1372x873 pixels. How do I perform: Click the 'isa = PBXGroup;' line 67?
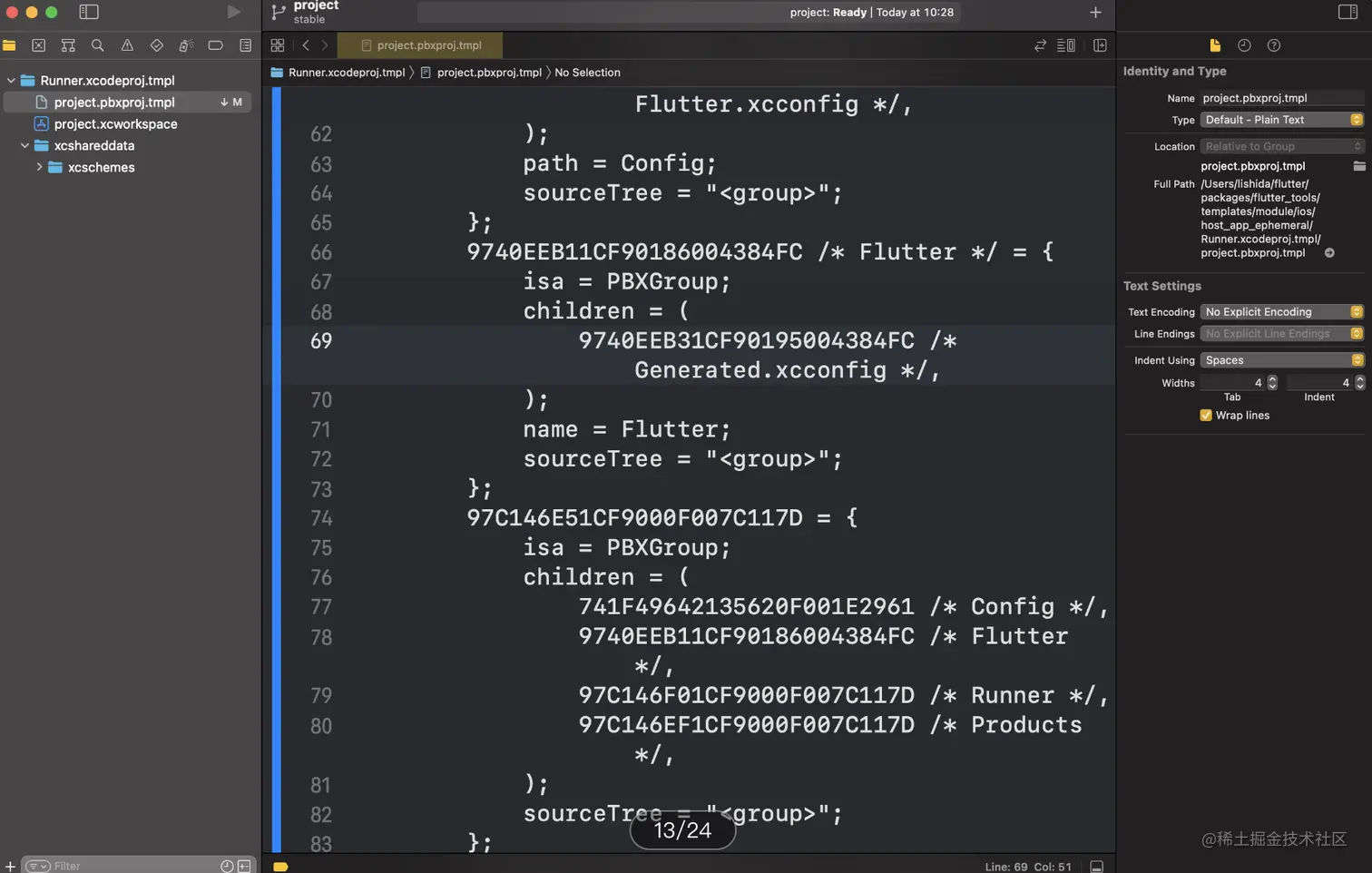(x=626, y=282)
